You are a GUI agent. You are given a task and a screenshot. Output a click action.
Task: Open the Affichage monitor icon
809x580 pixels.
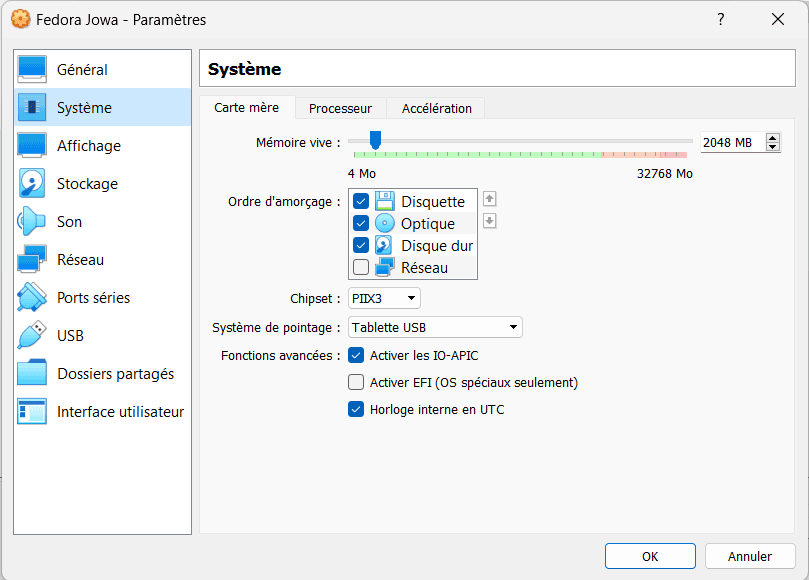[32, 146]
